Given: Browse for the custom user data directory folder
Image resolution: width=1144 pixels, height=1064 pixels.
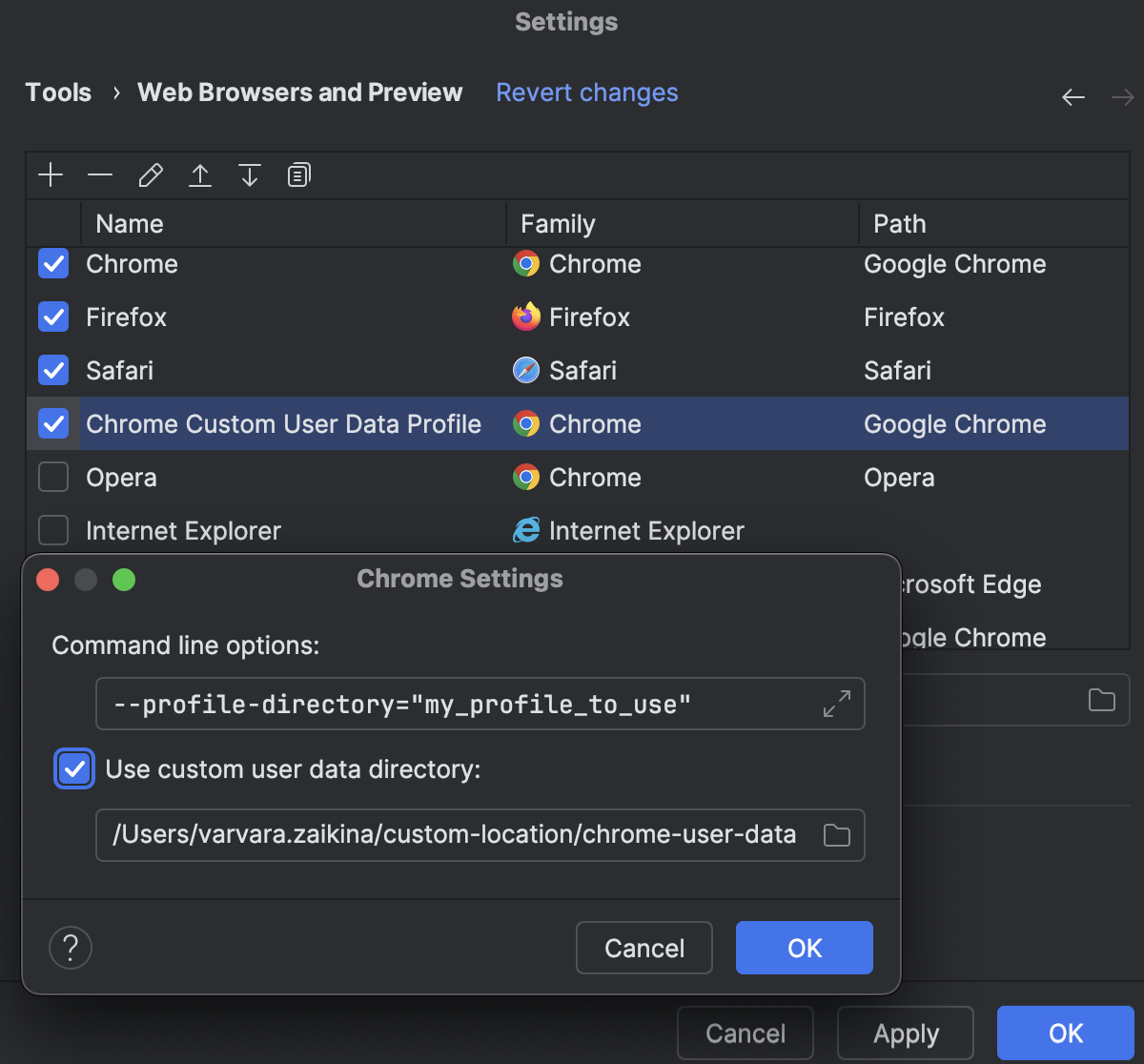Looking at the screenshot, I should click(836, 834).
